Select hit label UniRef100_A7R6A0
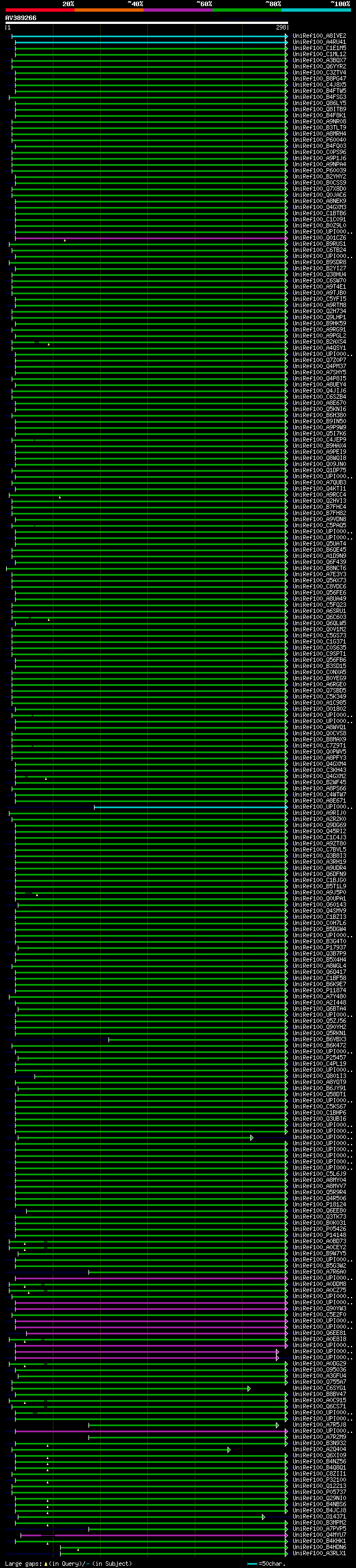 pyautogui.click(x=319, y=1272)
